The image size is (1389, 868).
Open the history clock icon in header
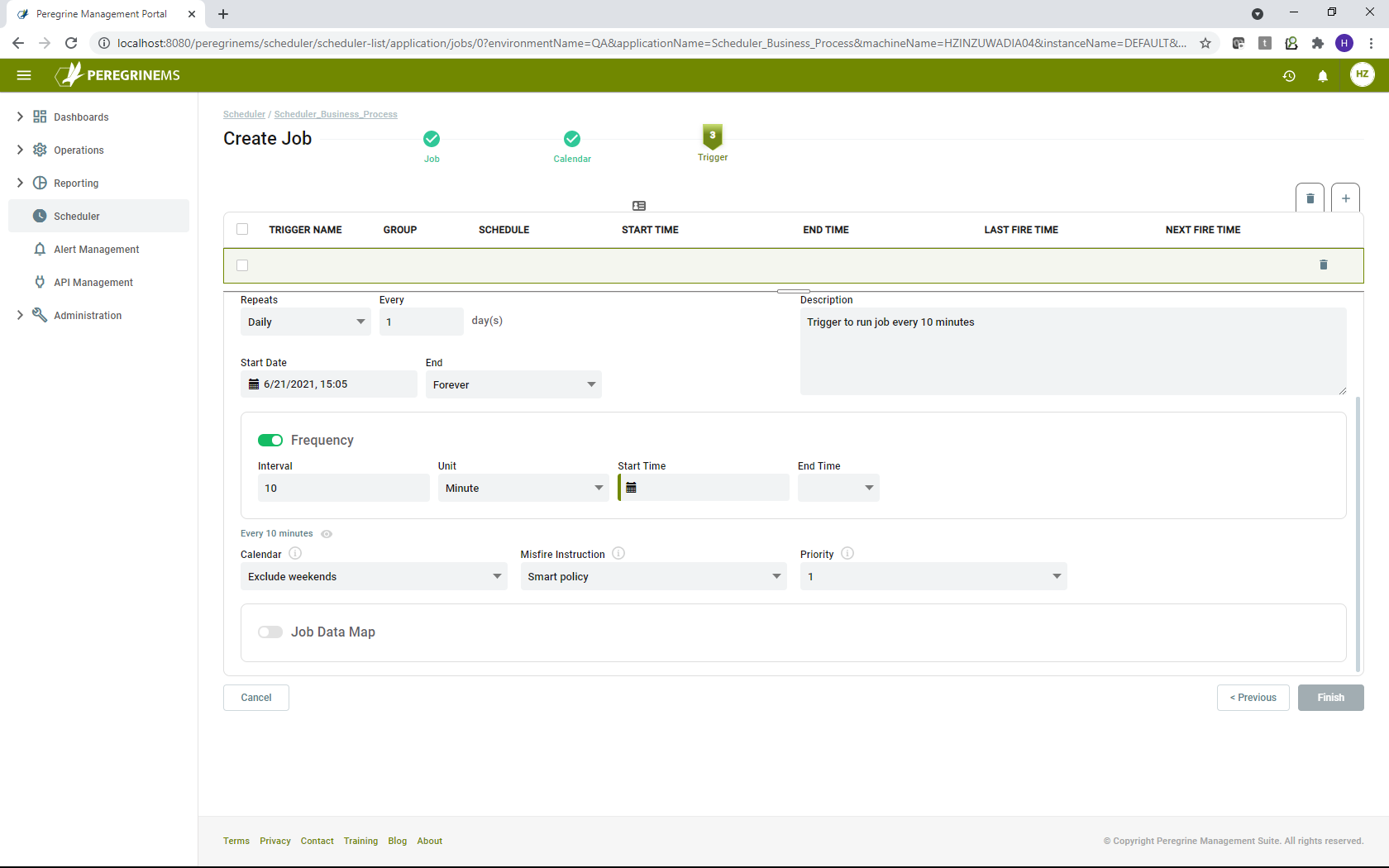(x=1289, y=76)
